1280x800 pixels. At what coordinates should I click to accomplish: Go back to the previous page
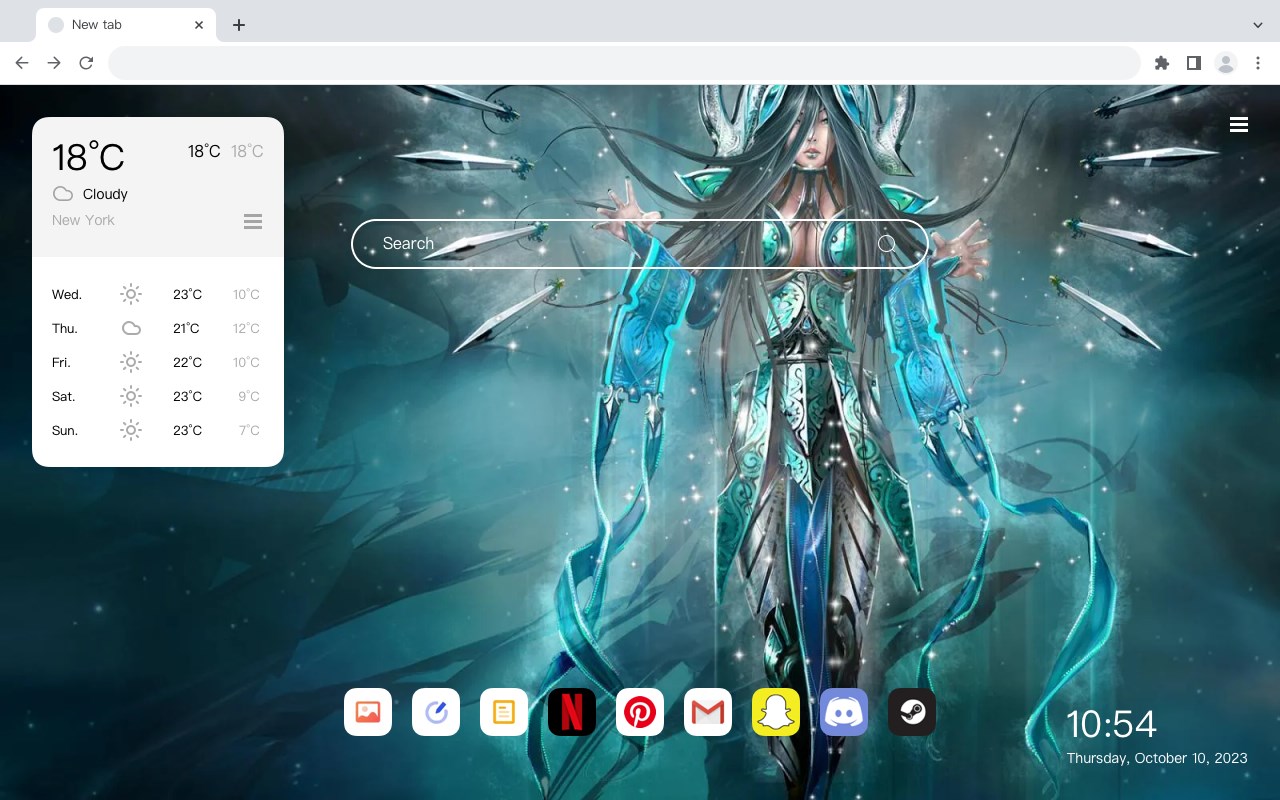coord(22,63)
